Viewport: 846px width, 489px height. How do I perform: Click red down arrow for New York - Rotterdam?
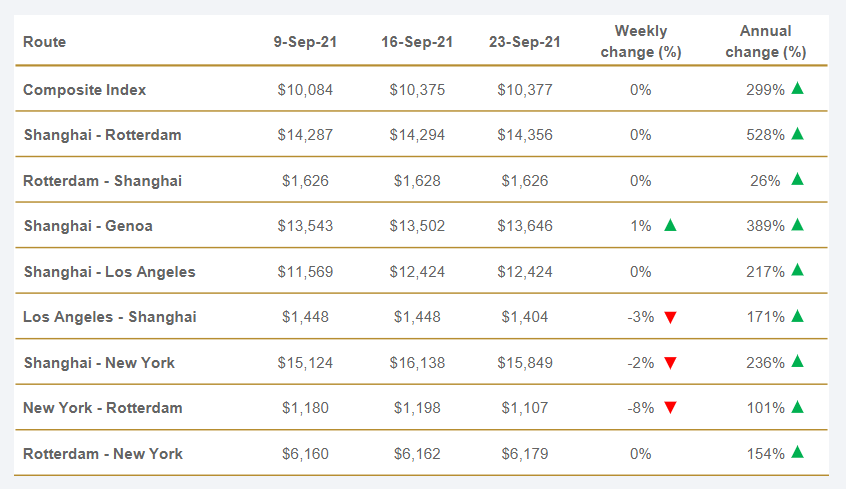670,408
